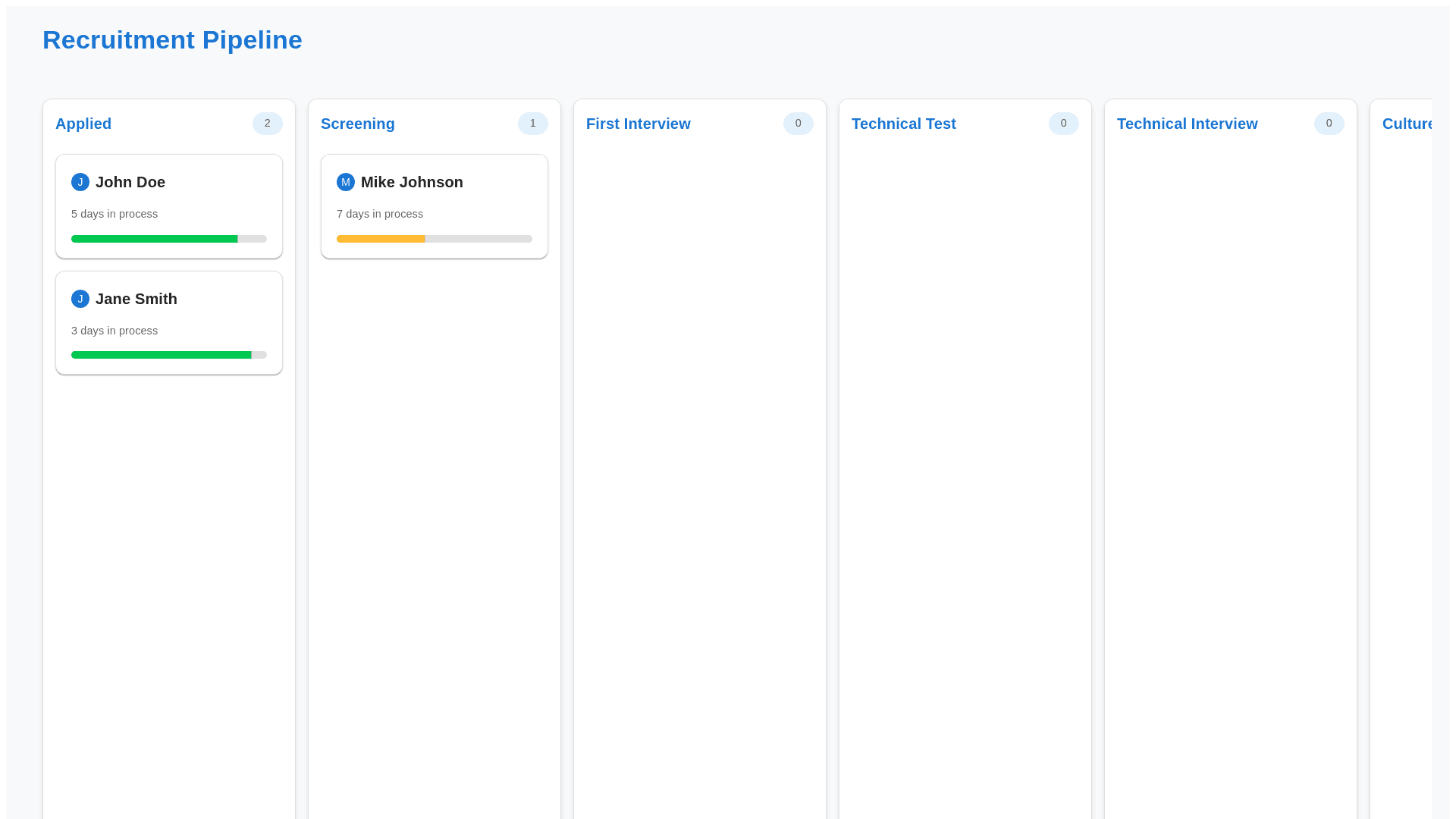Screen dimensions: 1456x819
Task: Click Jane Smith's blue avatar icon
Action: pos(80,299)
